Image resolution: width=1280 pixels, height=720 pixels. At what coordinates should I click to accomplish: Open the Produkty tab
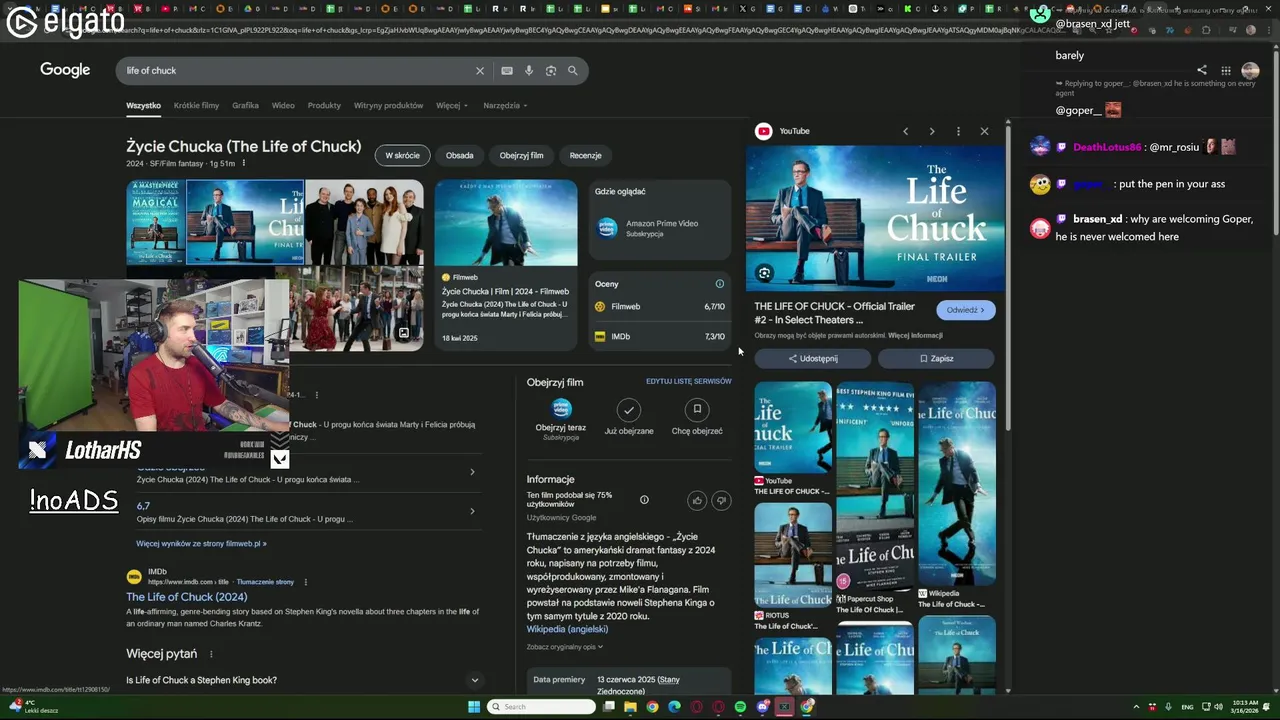324,105
